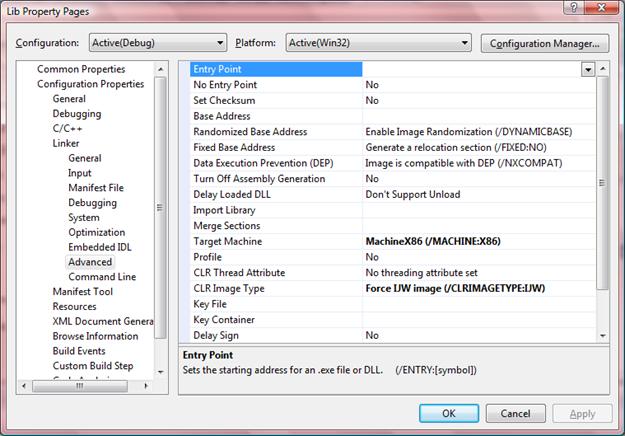Select the Custom Build Step tree node

pyautogui.click(x=93, y=365)
